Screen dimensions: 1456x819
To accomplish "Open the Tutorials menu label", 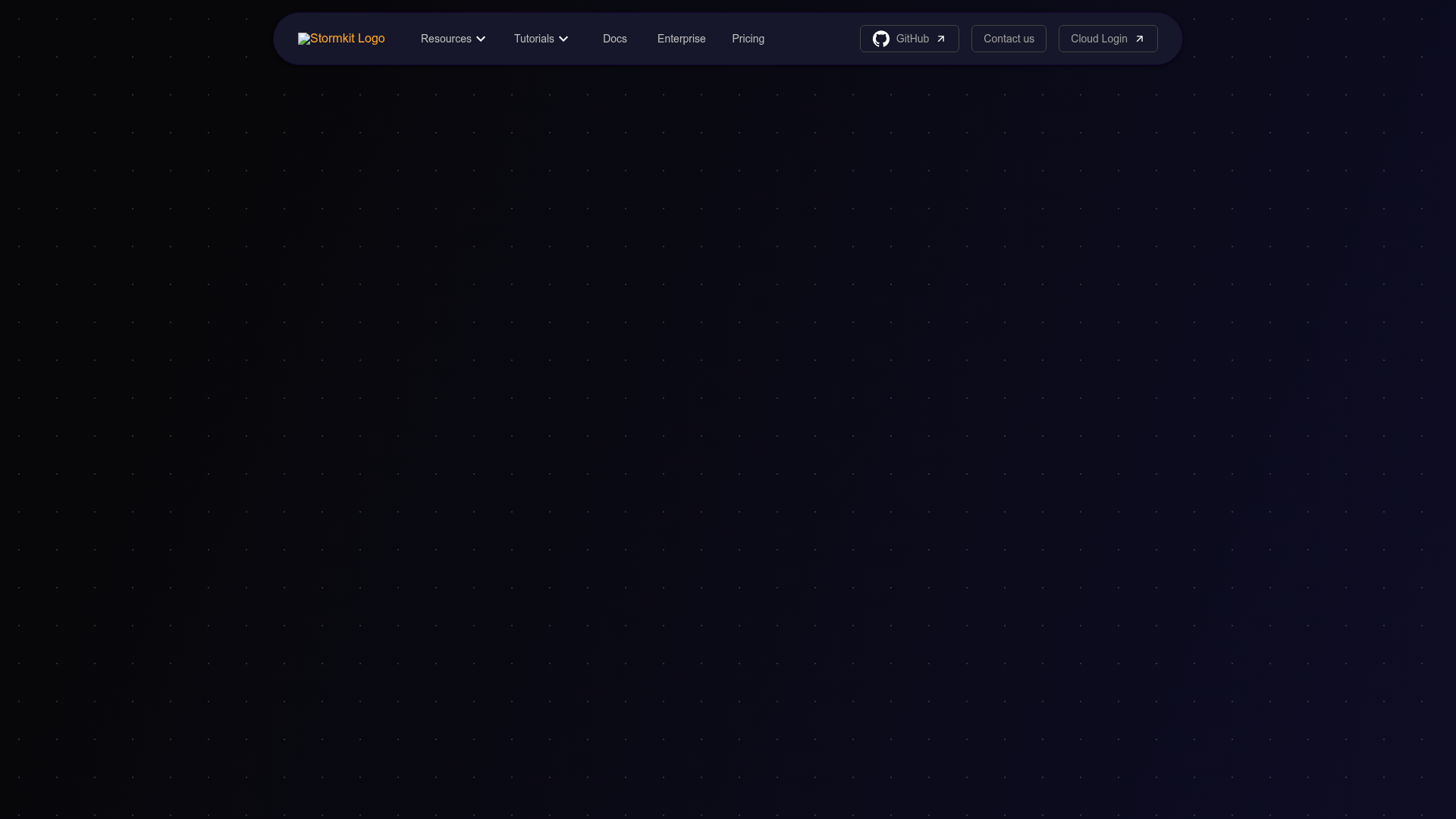I will (x=534, y=39).
